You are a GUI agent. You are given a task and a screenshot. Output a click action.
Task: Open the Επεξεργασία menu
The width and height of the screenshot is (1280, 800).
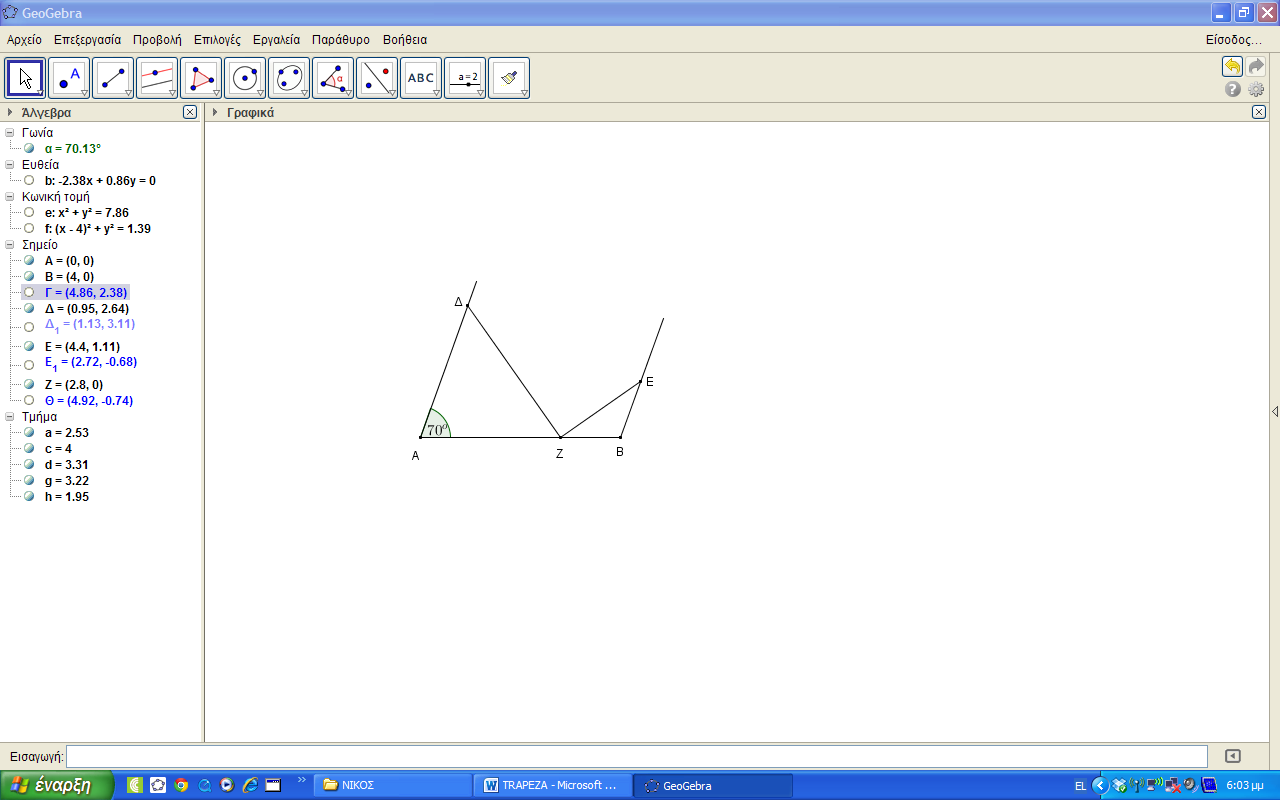coord(87,40)
